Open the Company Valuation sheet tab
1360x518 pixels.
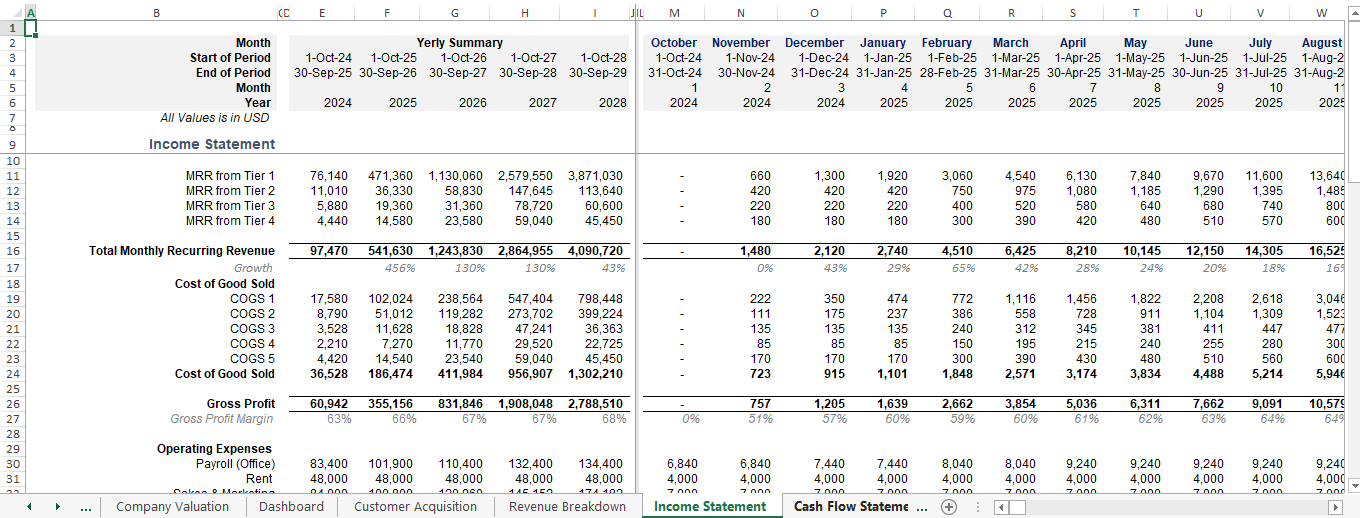pos(172,507)
